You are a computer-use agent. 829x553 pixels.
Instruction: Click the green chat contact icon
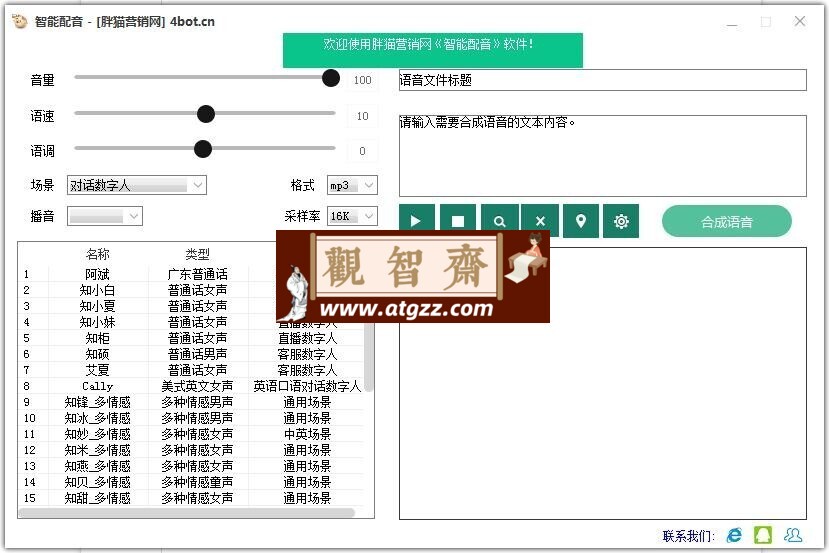point(763,535)
